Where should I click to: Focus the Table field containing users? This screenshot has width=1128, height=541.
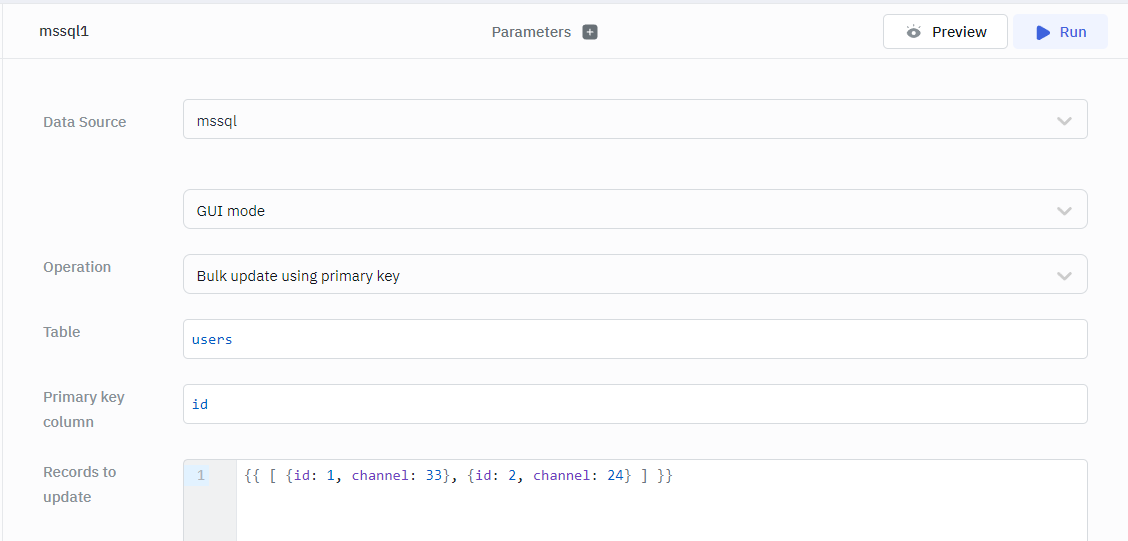634,339
